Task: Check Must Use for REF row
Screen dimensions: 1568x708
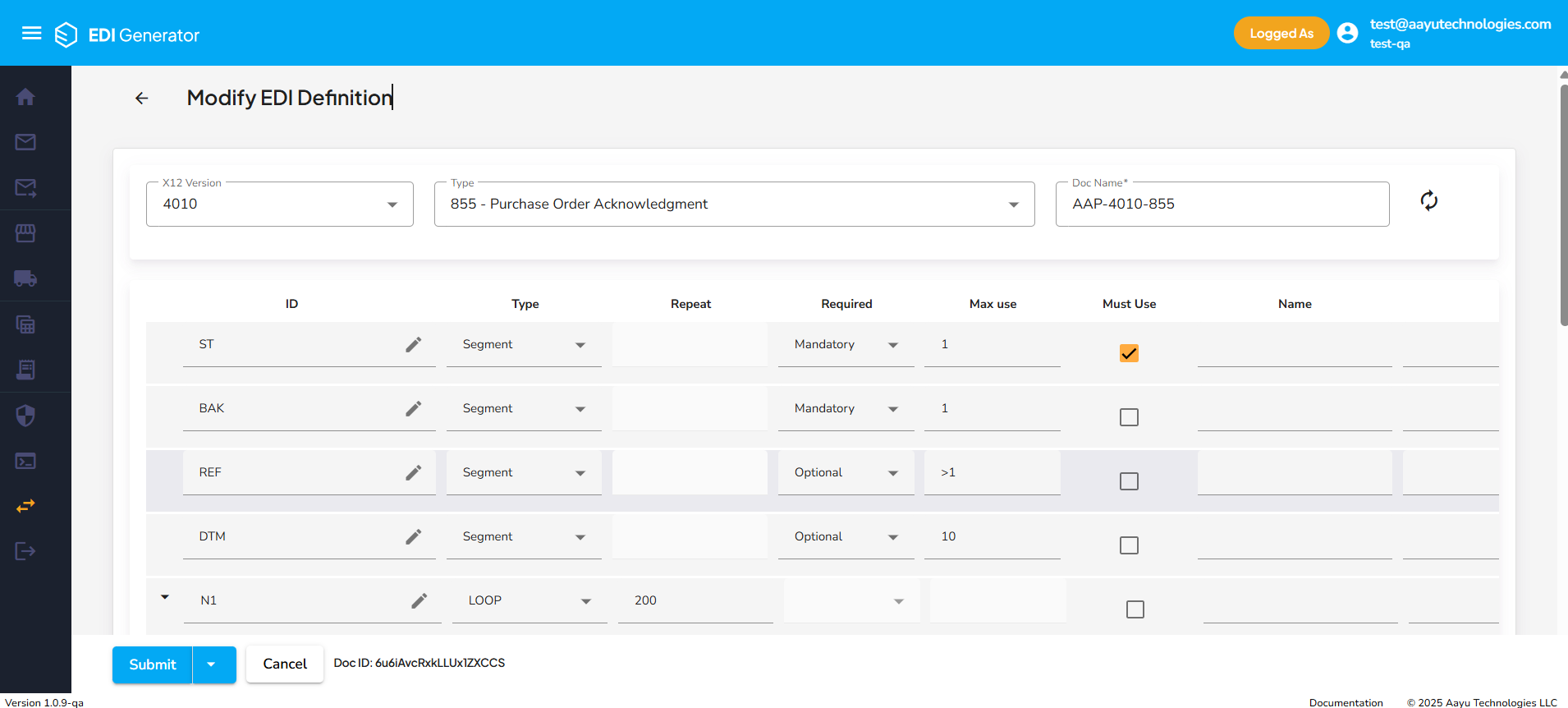Action: 1129,481
